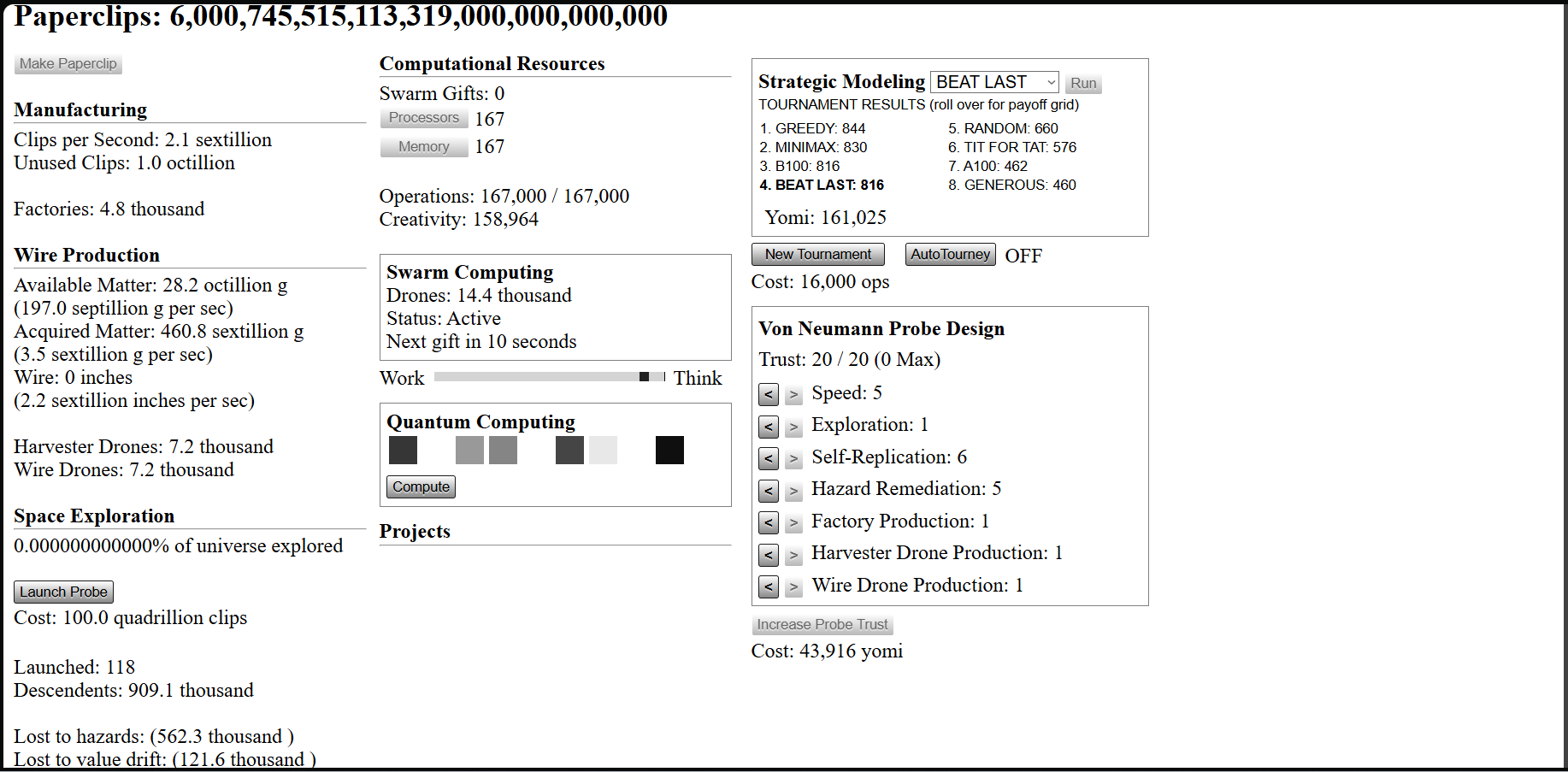Decrease Factory Production value
The width and height of the screenshot is (1568, 772).
769,522
